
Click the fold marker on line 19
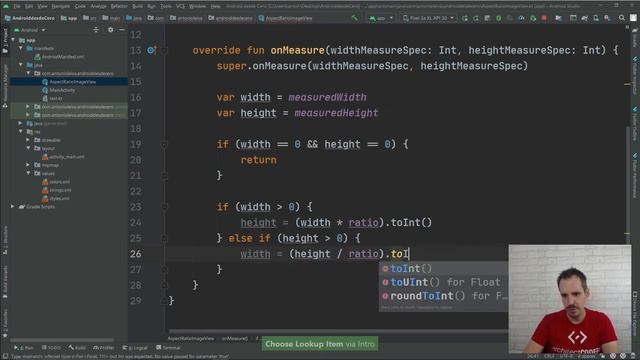(164, 144)
